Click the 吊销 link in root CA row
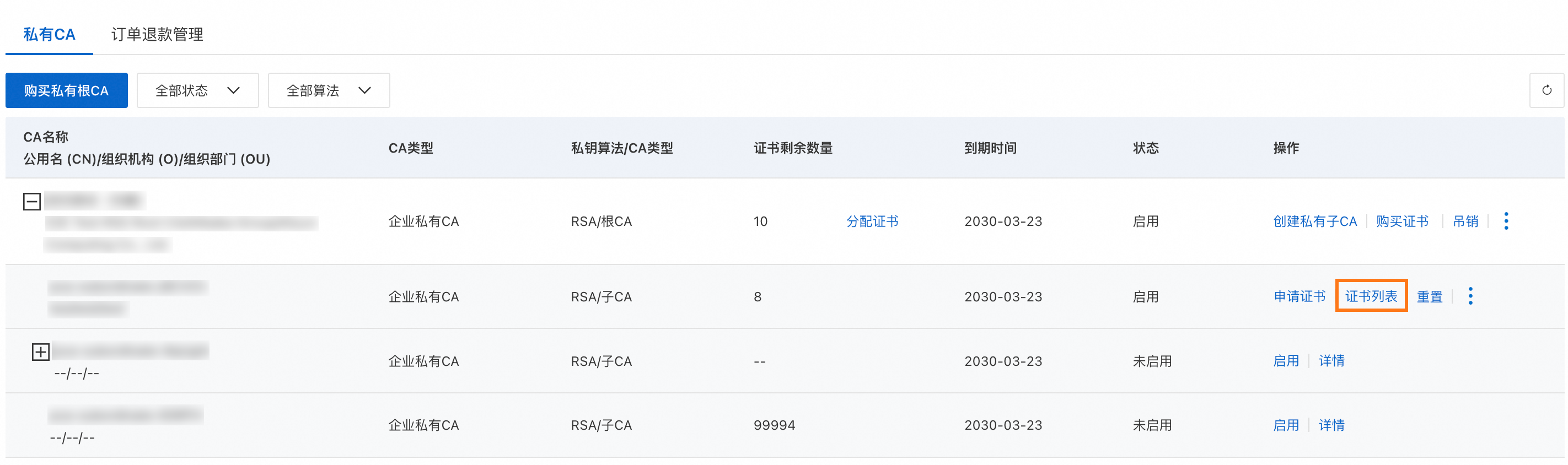This screenshot has height=465, width=1568. pyautogui.click(x=1465, y=221)
